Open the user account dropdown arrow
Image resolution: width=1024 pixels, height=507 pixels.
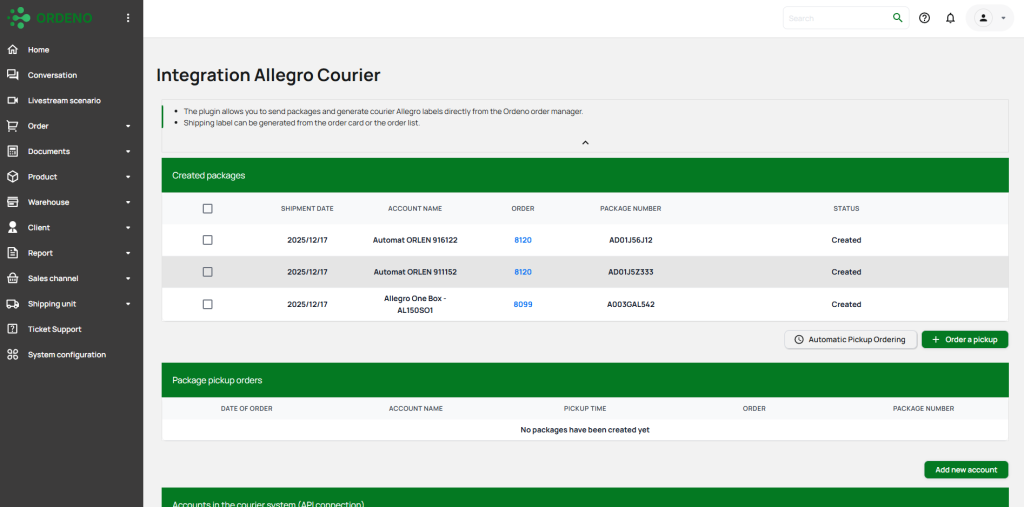[x=1003, y=18]
